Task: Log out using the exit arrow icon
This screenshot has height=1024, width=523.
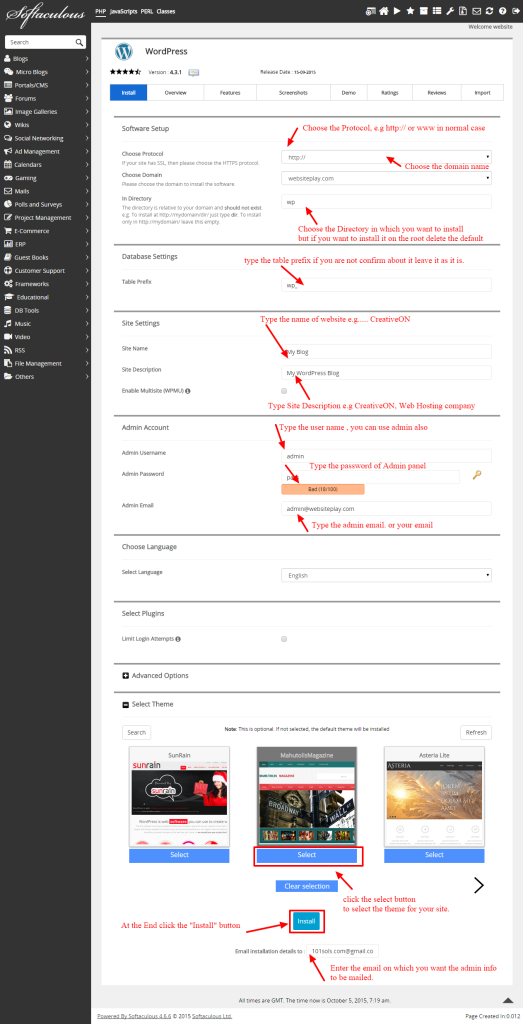Action: click(x=515, y=11)
